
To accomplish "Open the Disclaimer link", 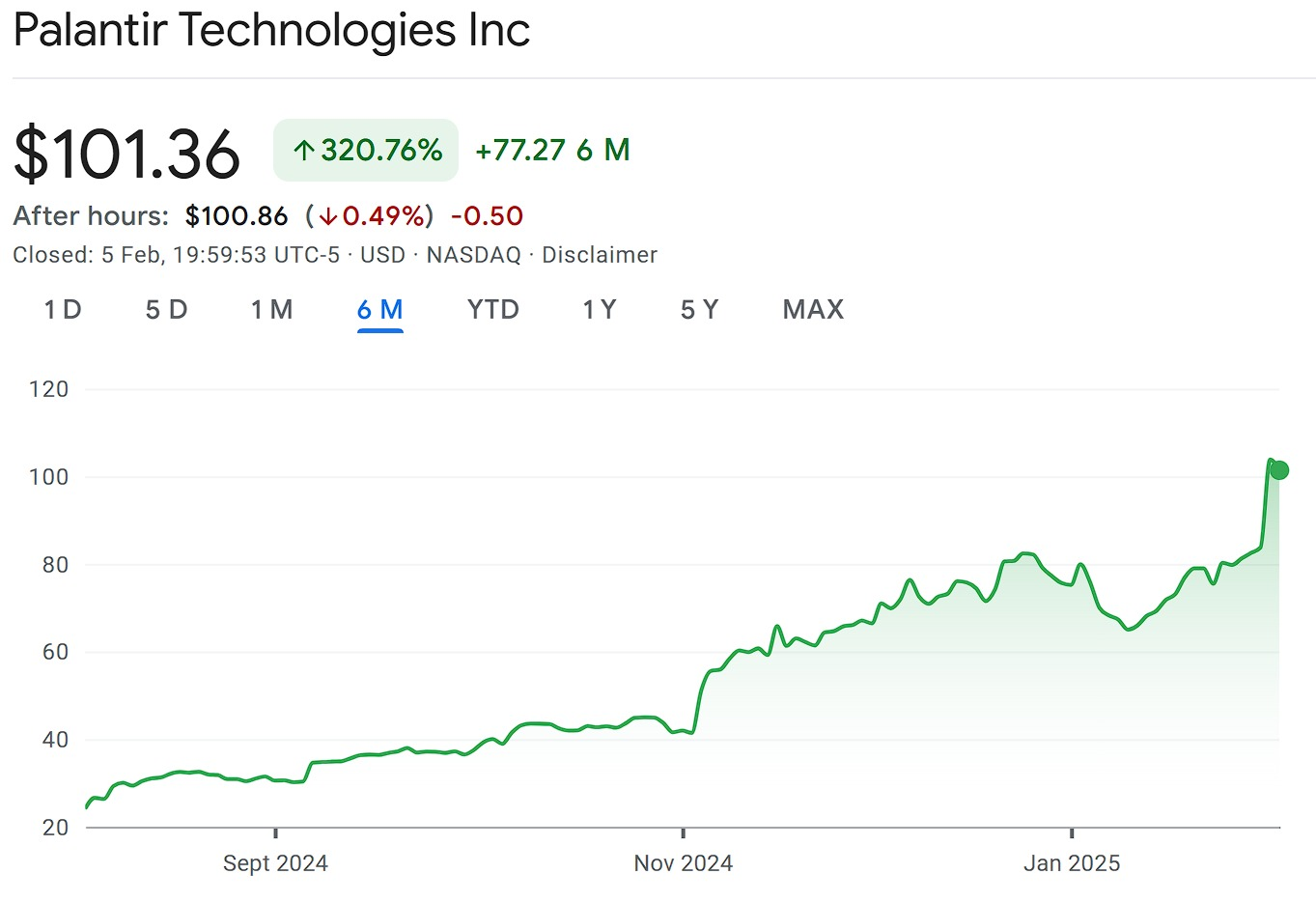I will pos(600,255).
